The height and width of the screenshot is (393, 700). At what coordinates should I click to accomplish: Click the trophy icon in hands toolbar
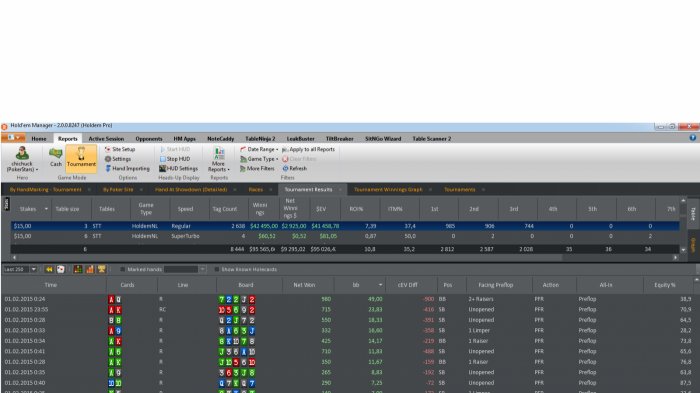102,269
